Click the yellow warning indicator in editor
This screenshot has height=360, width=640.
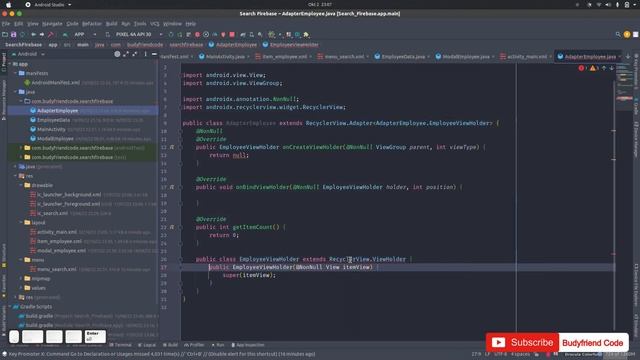pos(593,68)
